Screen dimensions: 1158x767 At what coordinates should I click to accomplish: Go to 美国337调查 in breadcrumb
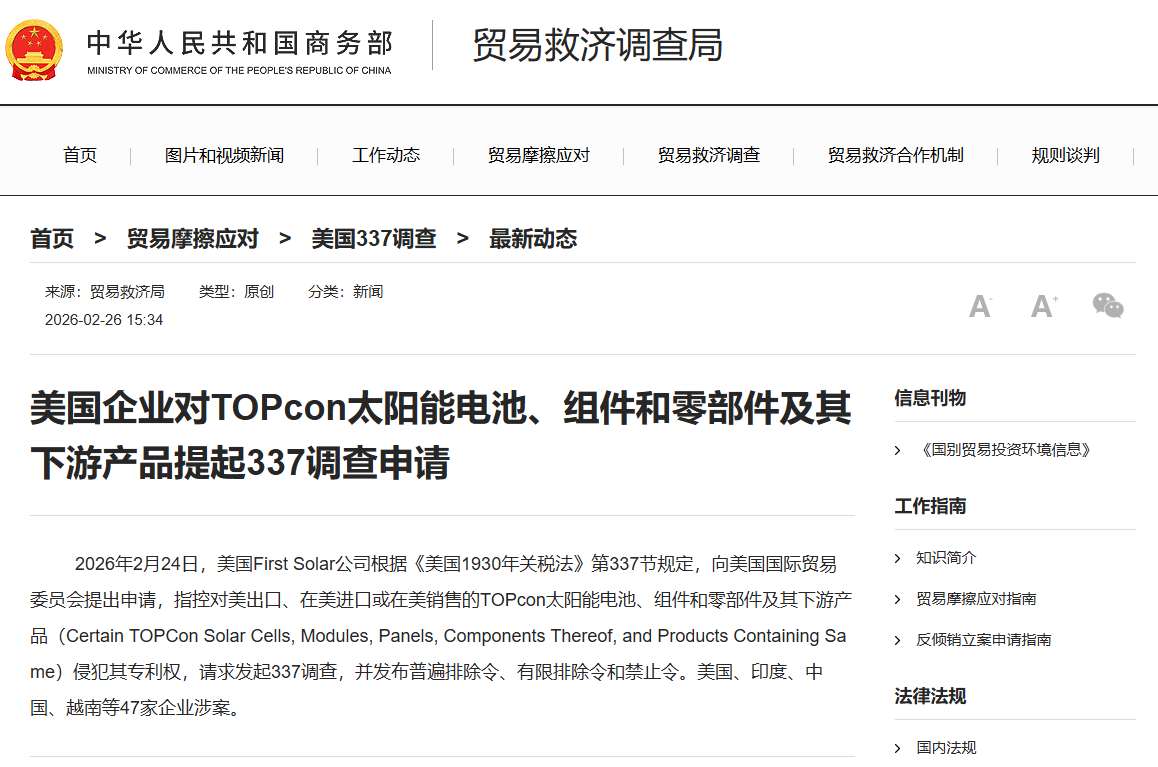point(374,238)
